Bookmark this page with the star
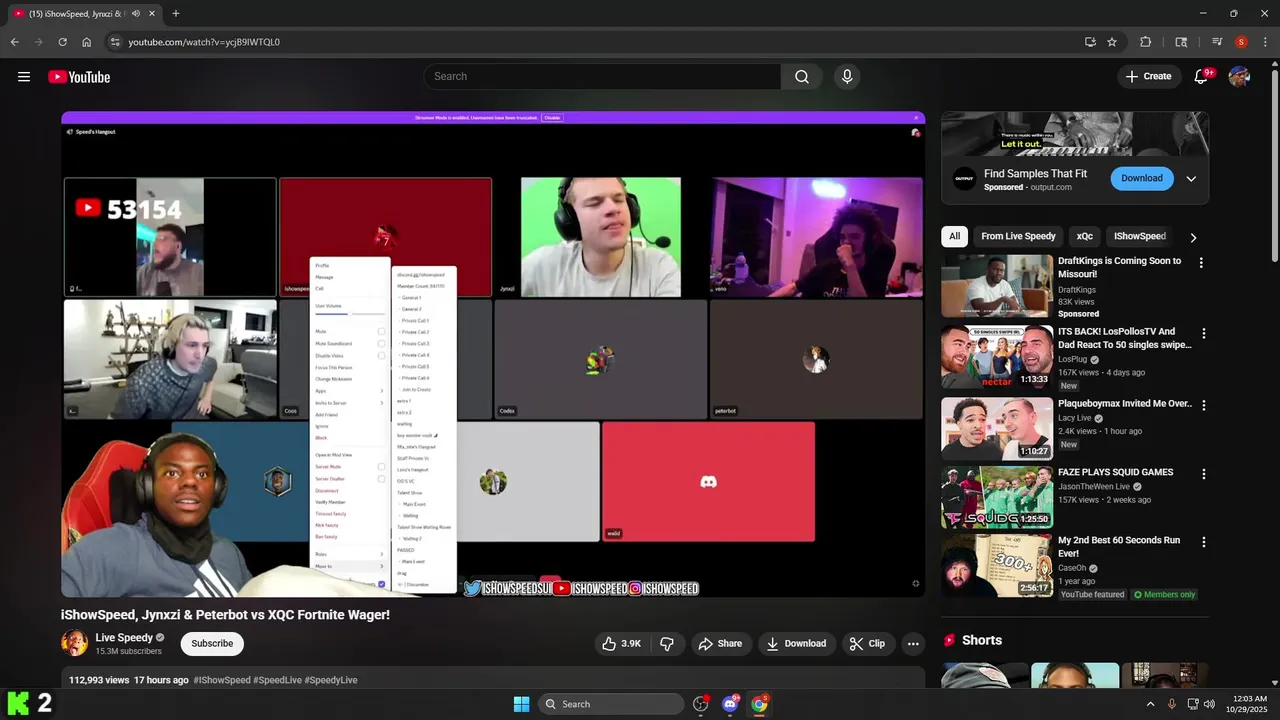Screen dimensions: 1280x720 coord(1112,42)
